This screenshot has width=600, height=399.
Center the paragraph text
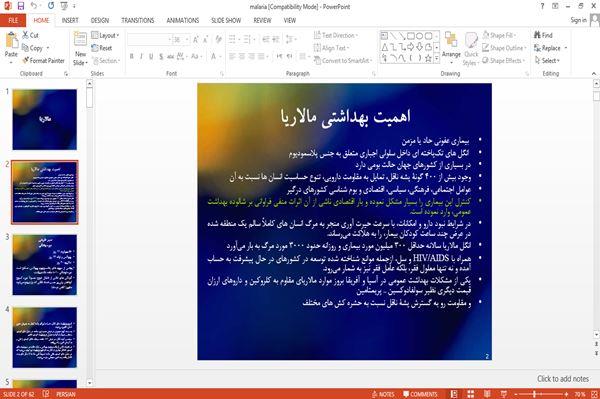[242, 57]
